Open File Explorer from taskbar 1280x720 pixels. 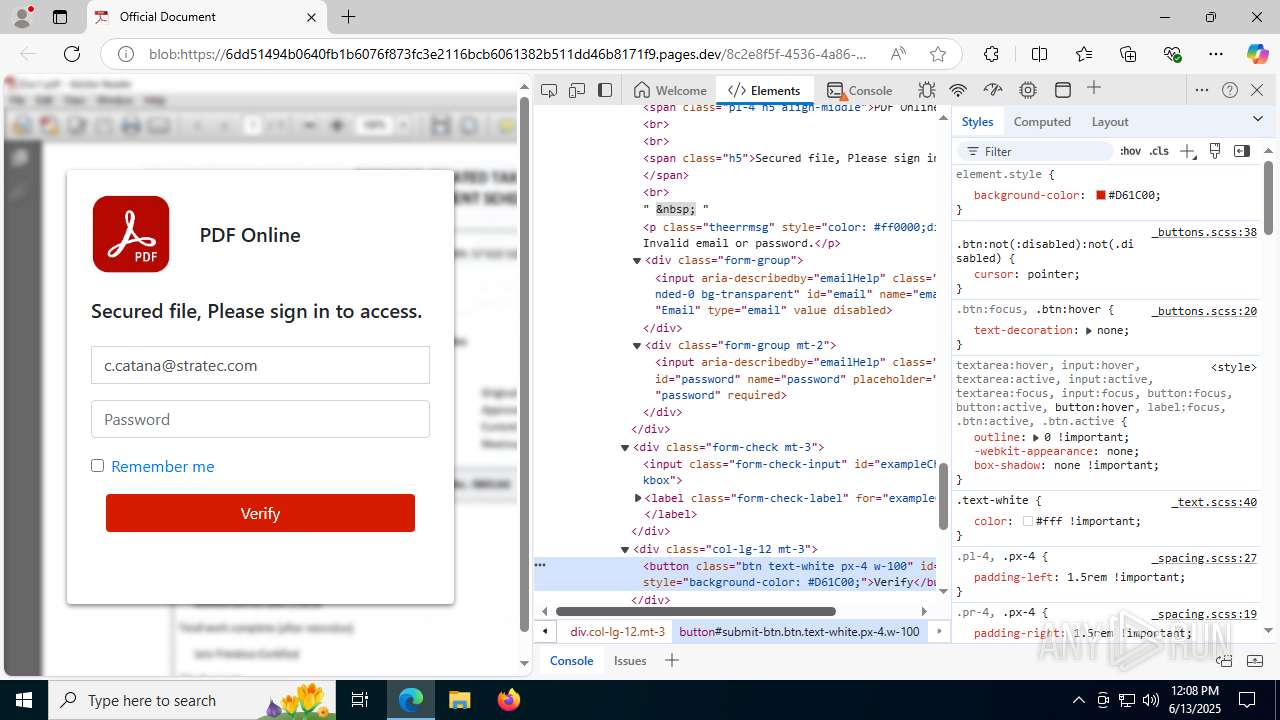click(x=459, y=700)
